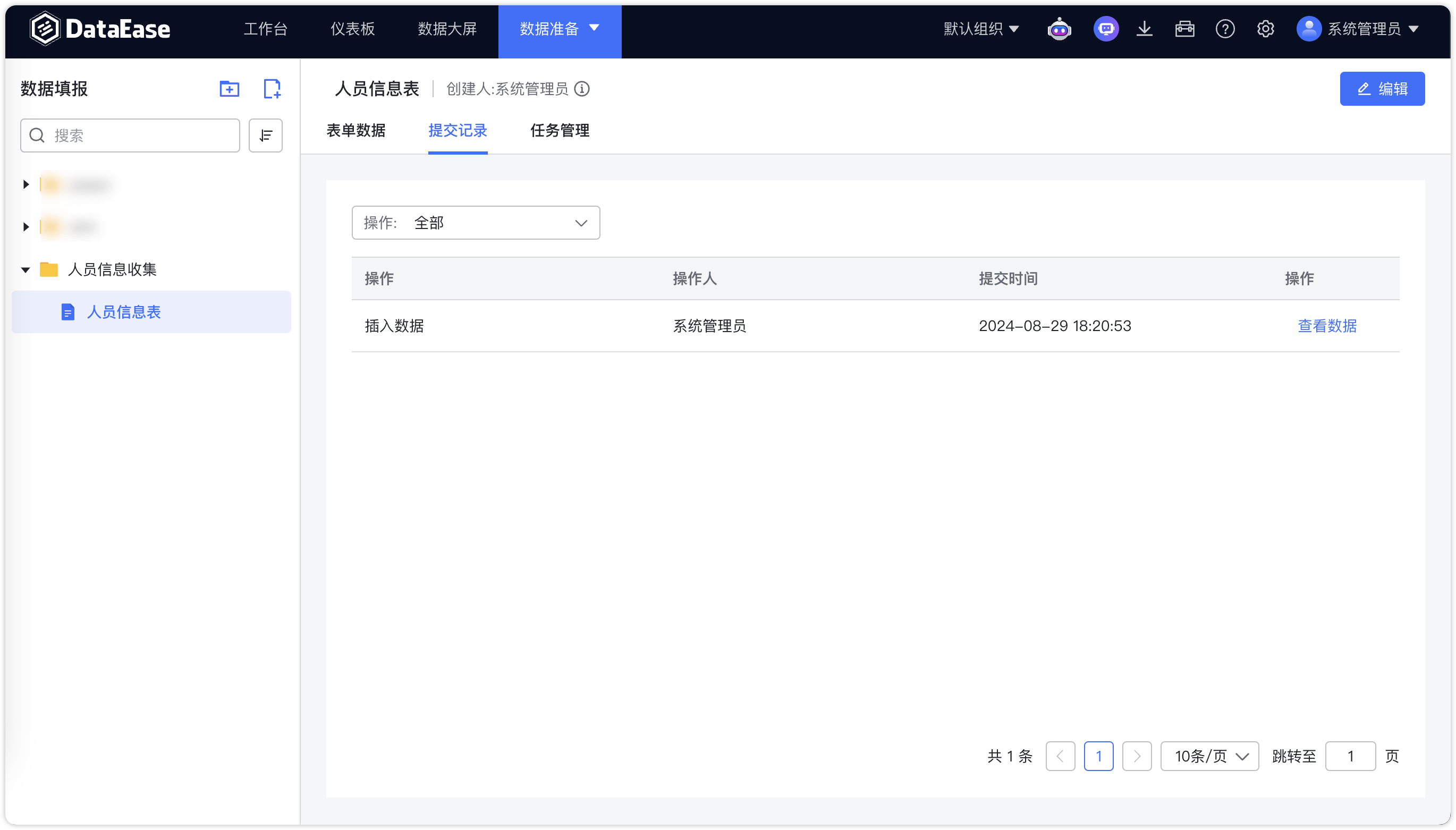This screenshot has width=1456, height=830.
Task: Click the 2024-08-29 18:20:53 timestamp cell
Action: pos(1055,326)
